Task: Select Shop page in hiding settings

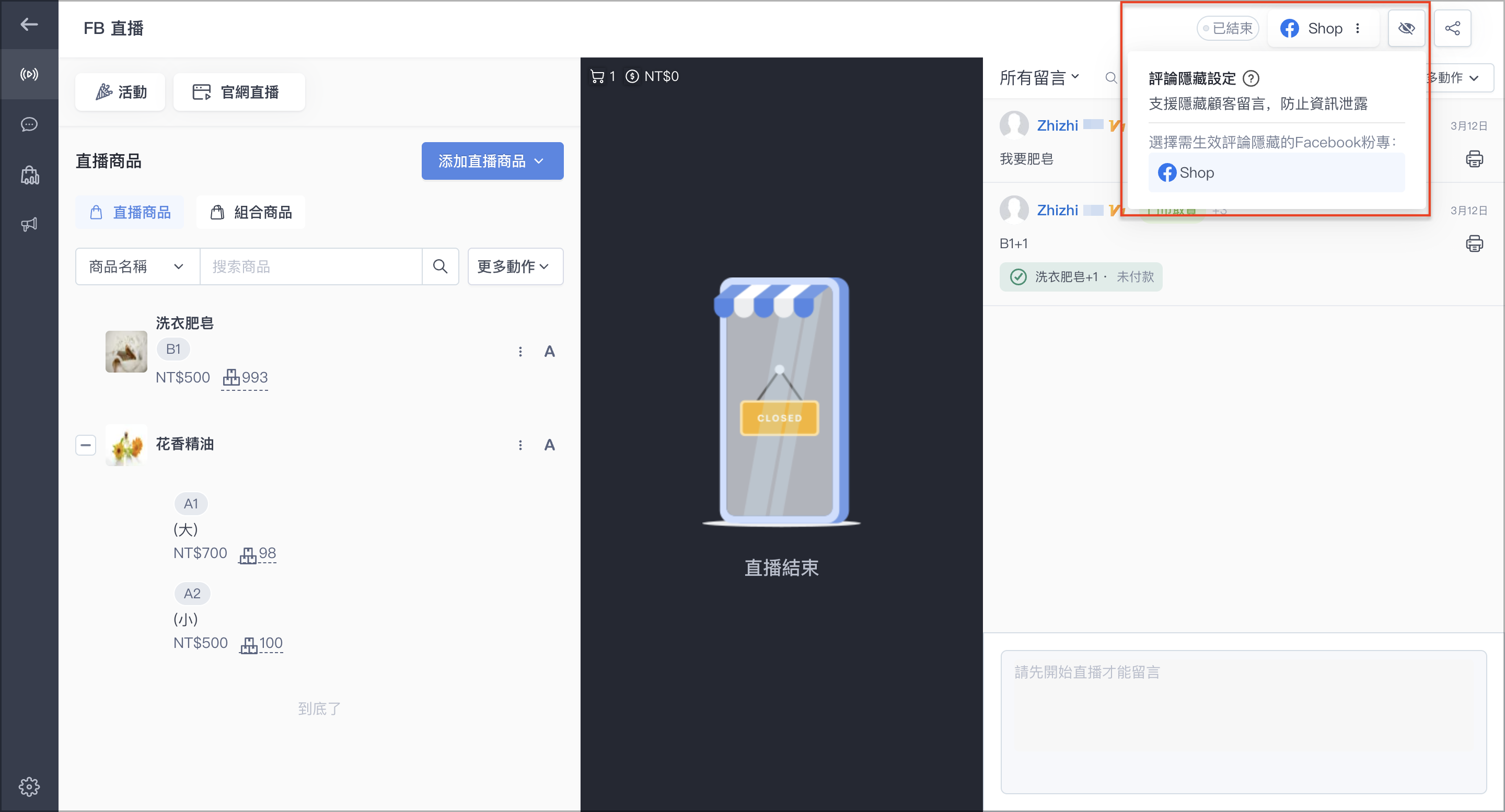Action: pyautogui.click(x=1276, y=173)
